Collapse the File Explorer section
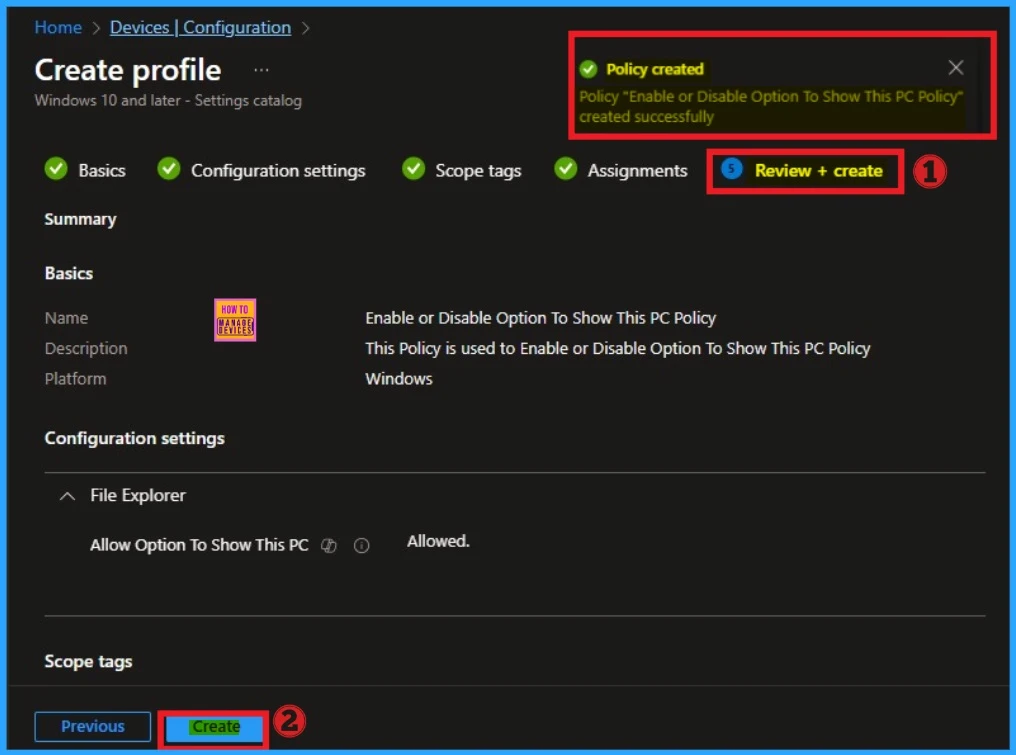1016x755 pixels. click(x=67, y=496)
